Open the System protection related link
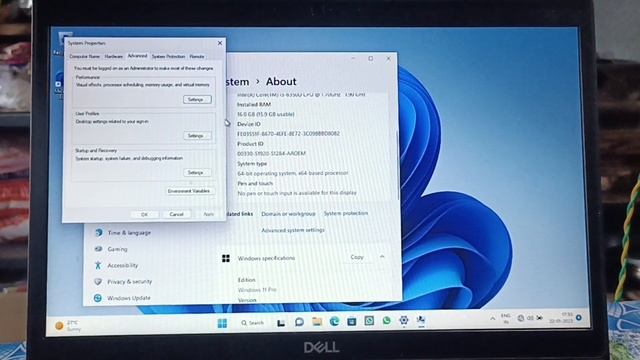The image size is (640, 360). pos(346,213)
